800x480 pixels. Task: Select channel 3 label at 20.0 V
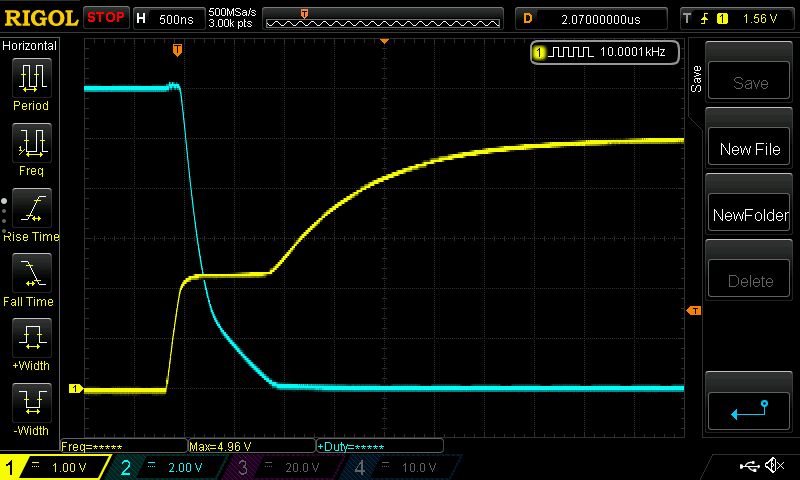tap(283, 467)
